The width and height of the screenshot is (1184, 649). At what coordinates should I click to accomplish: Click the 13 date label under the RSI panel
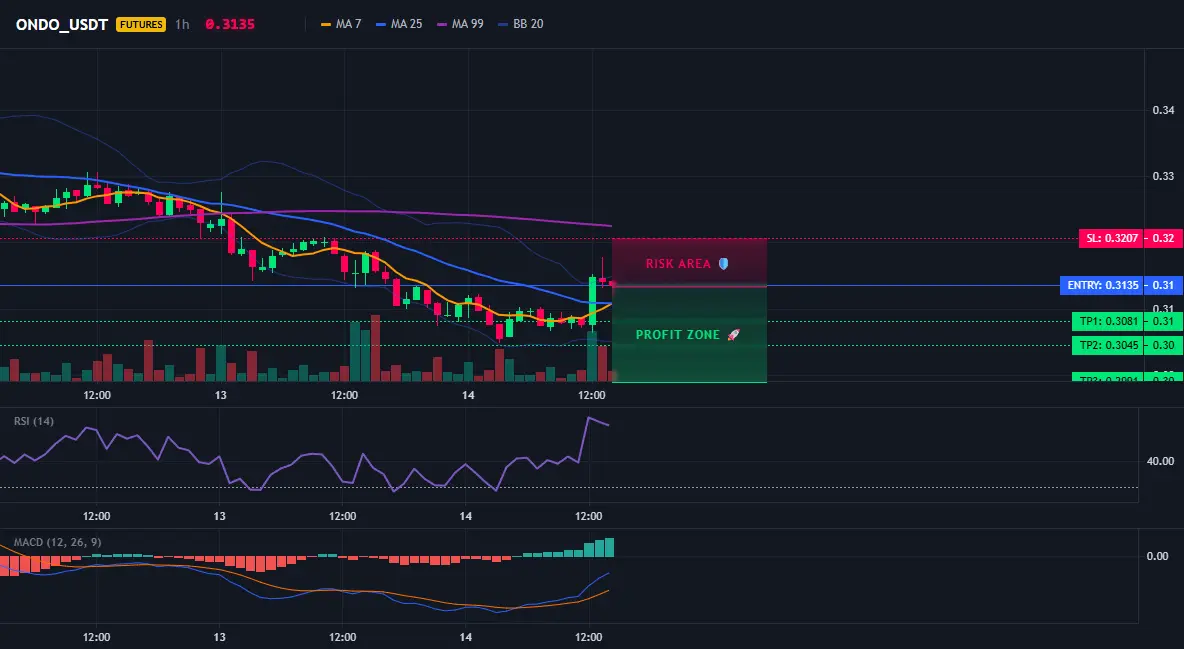coord(219,516)
